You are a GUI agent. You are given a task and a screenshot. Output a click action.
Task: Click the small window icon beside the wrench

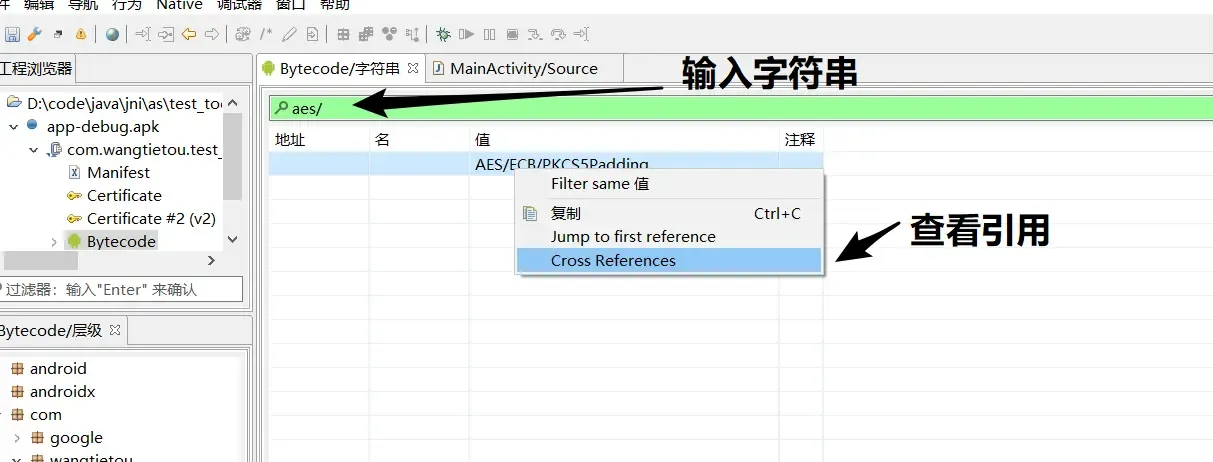pyautogui.click(x=58, y=34)
